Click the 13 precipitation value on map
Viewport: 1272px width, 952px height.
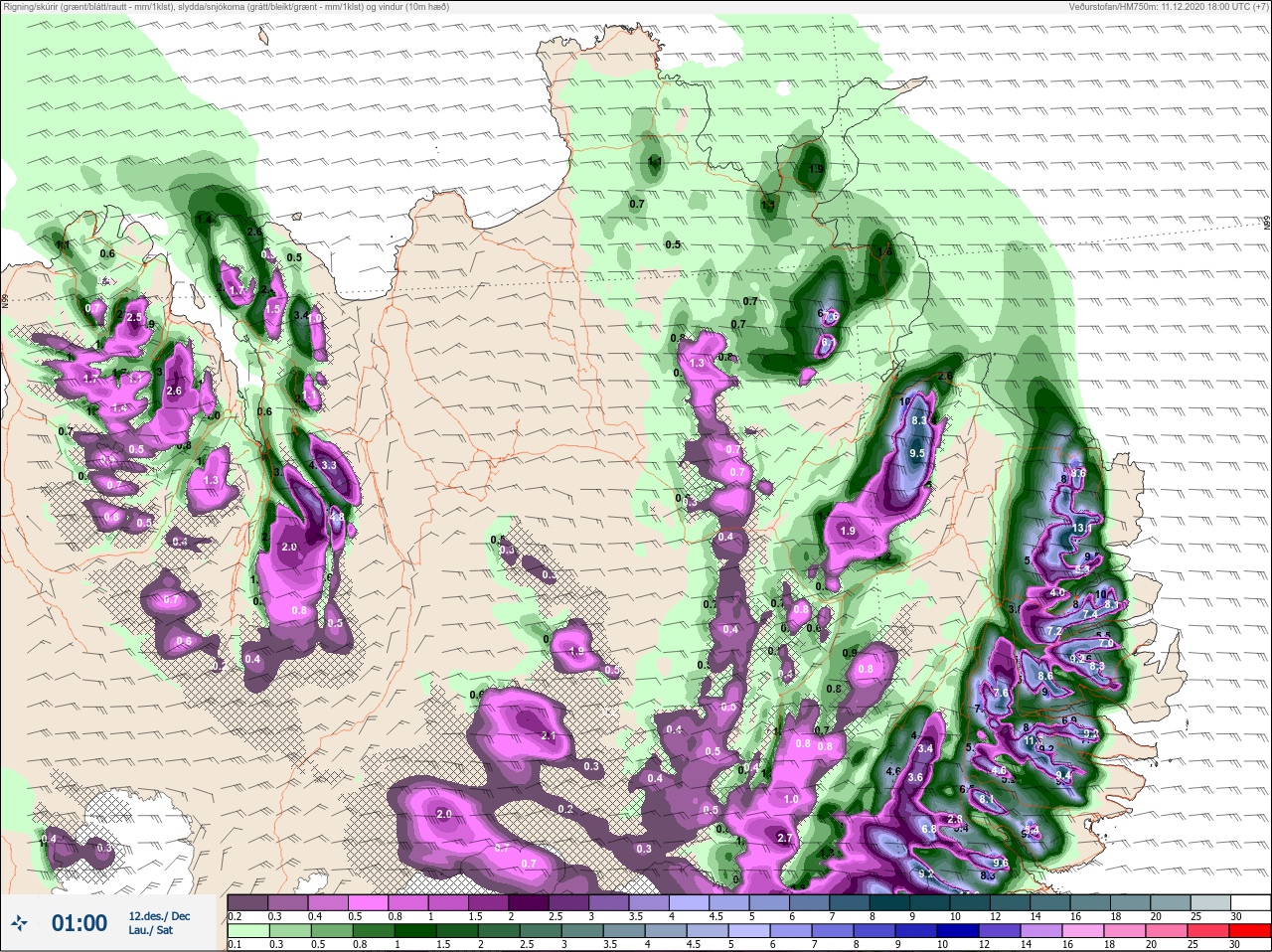pos(1081,527)
